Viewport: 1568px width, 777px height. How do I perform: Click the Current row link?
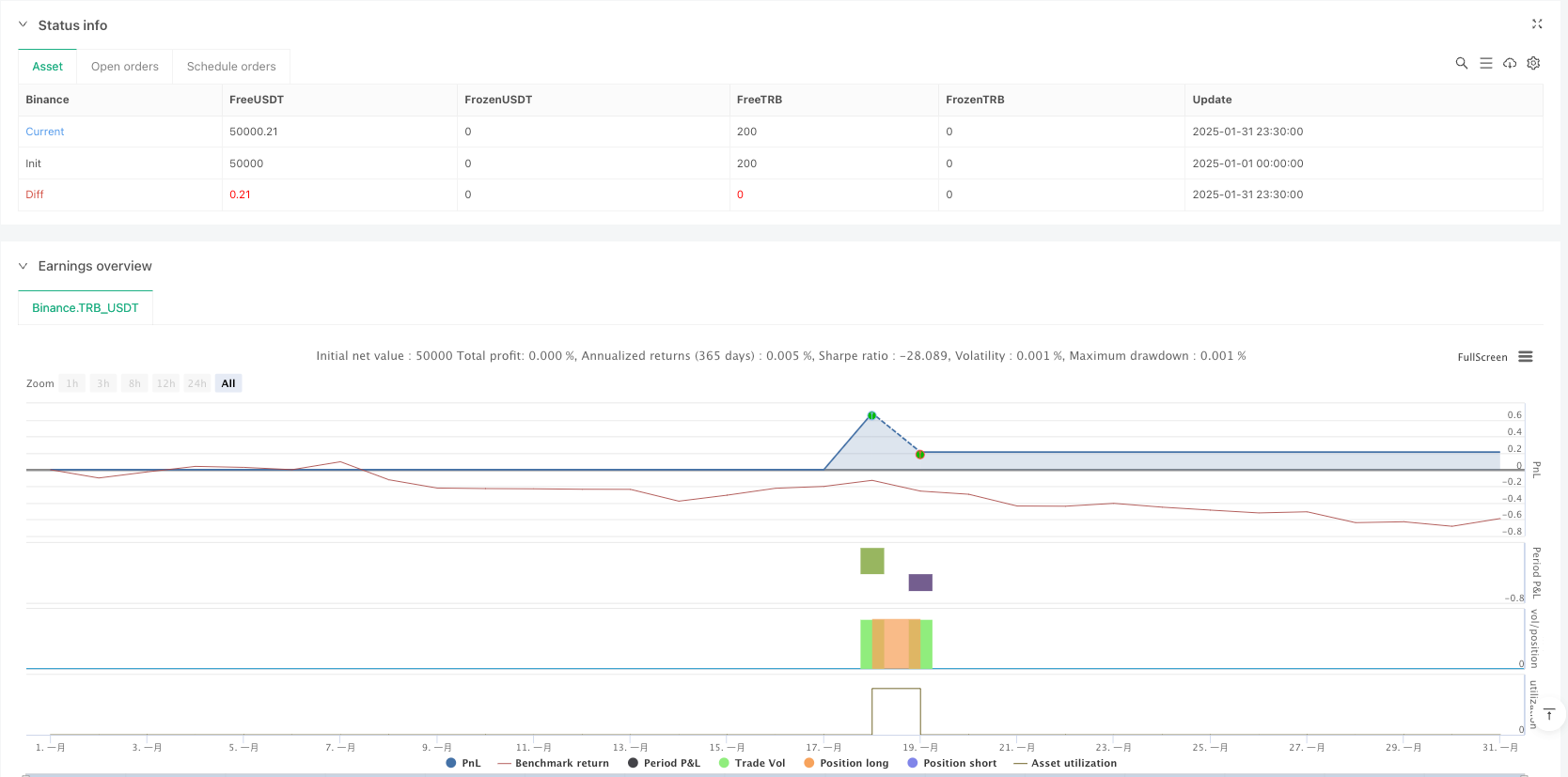click(x=45, y=132)
